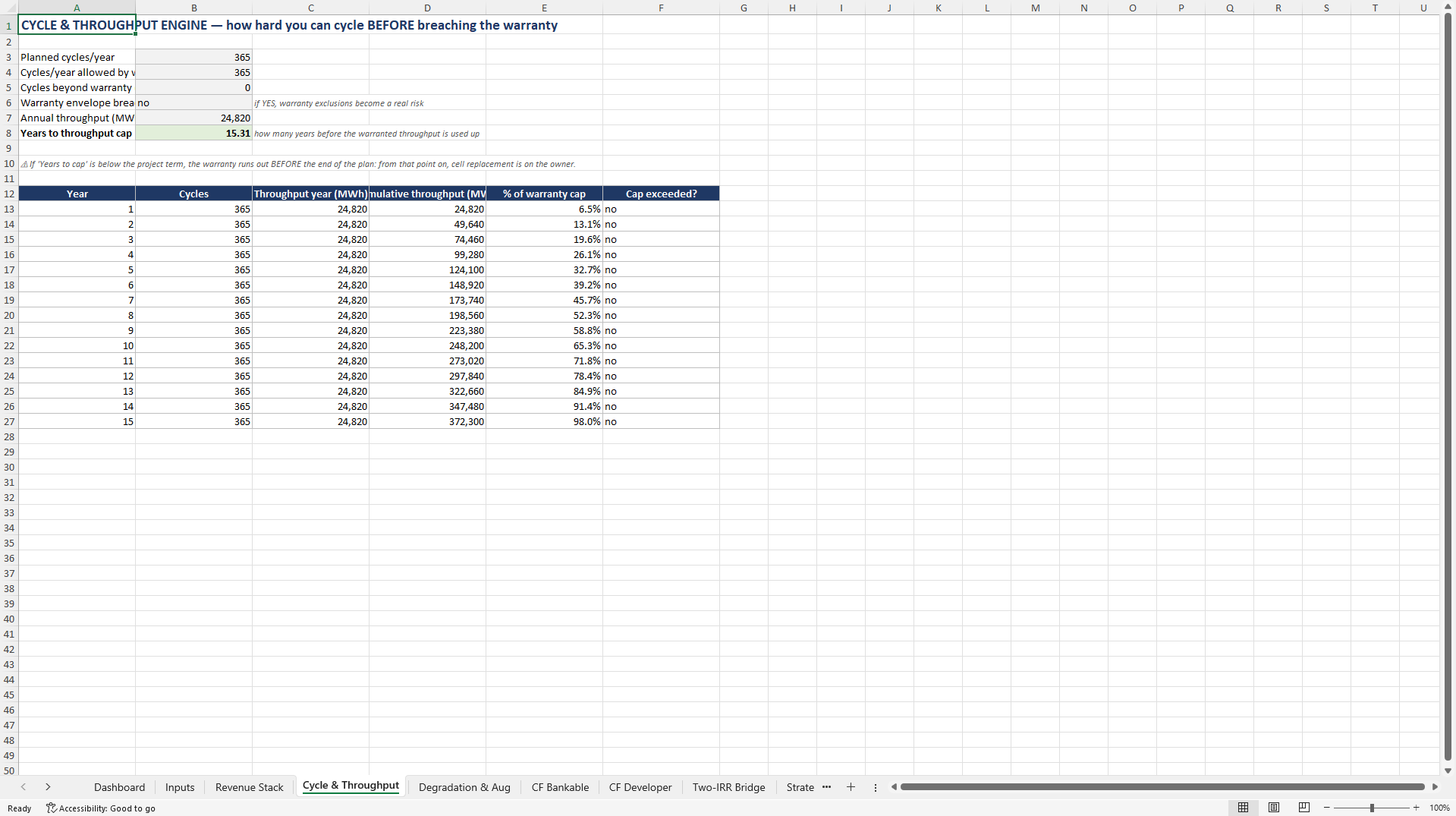The image size is (1456, 816).
Task: Open the Revenue Stack sheet
Action: tap(249, 787)
